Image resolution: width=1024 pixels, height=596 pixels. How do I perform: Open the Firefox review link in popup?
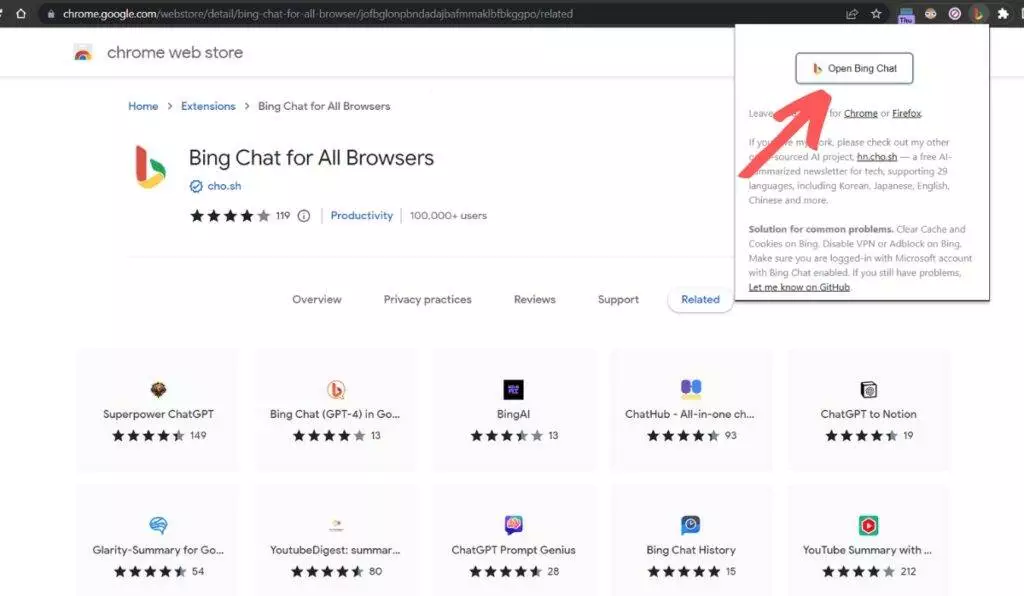(906, 114)
